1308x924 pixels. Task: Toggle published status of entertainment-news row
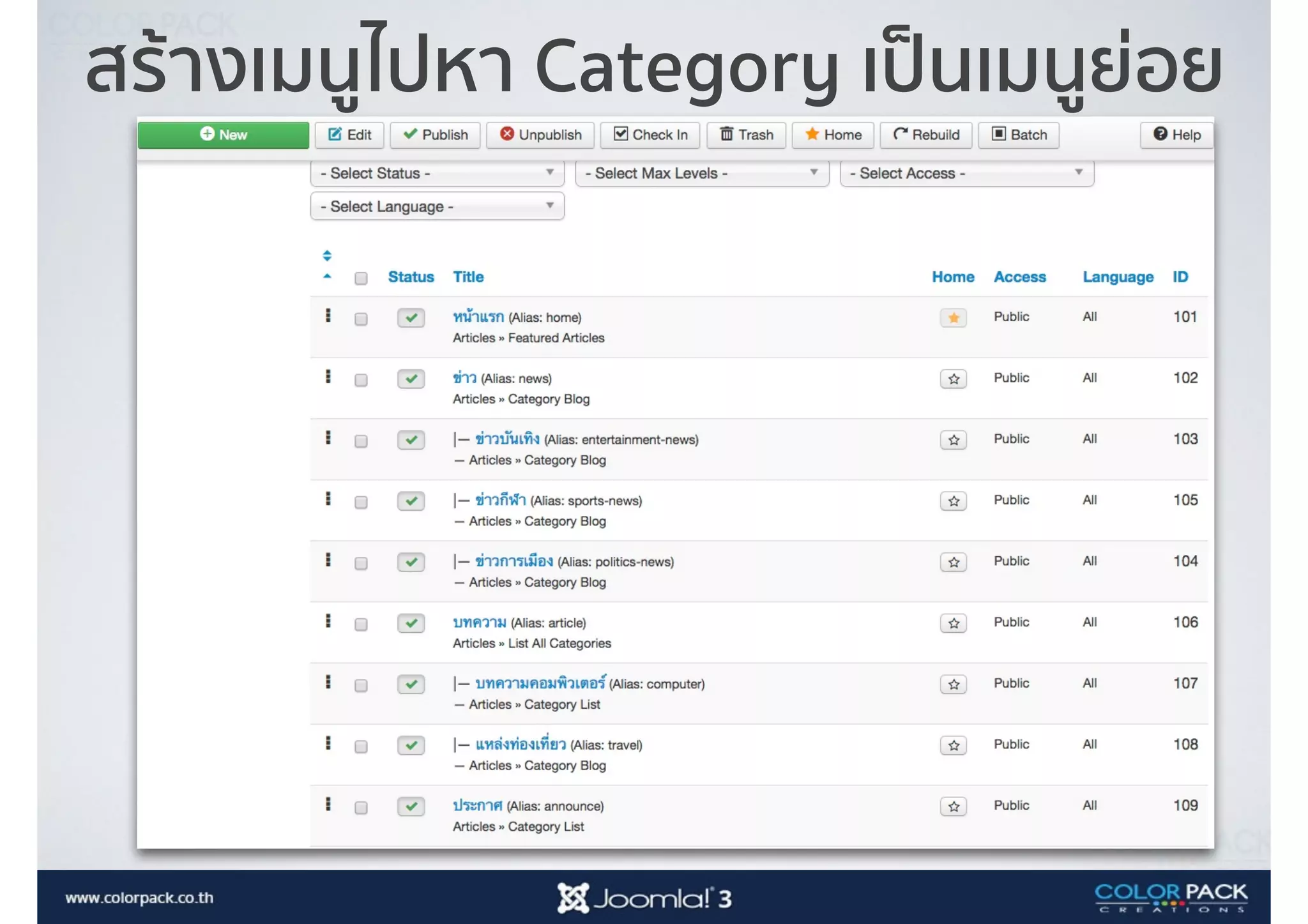[411, 440]
